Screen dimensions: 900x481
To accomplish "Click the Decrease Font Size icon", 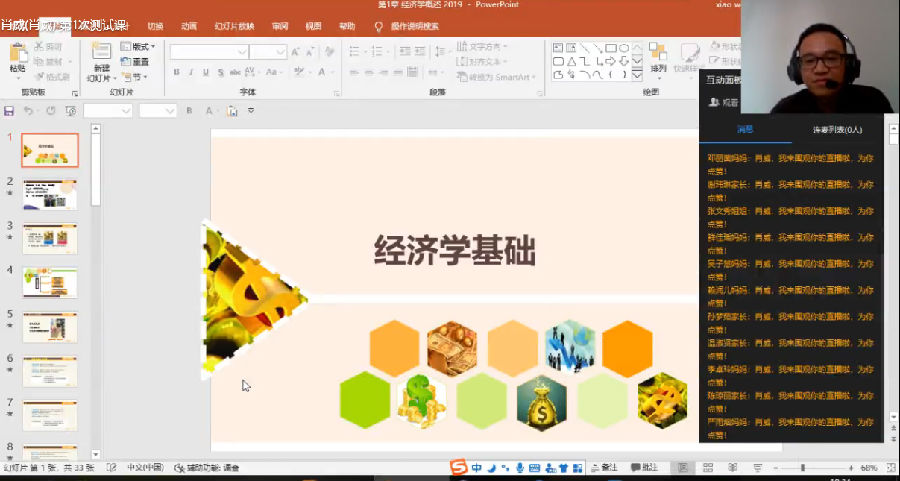I will [x=310, y=52].
